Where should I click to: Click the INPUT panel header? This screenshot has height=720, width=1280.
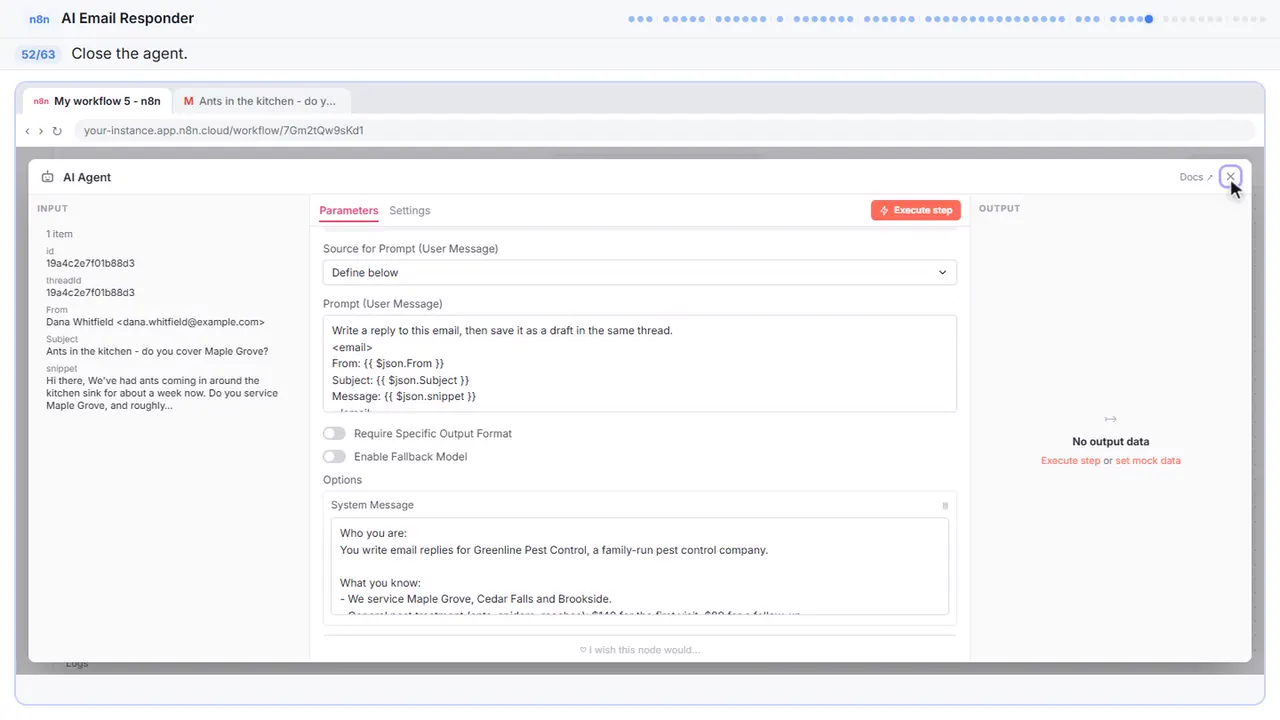point(52,209)
